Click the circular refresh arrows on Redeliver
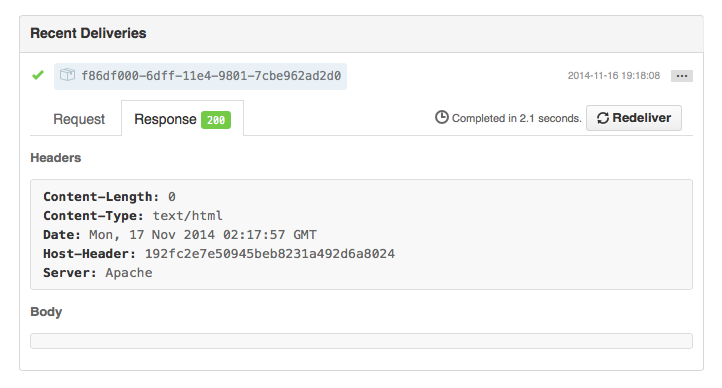Screen dimensions: 722x388 click(603, 118)
